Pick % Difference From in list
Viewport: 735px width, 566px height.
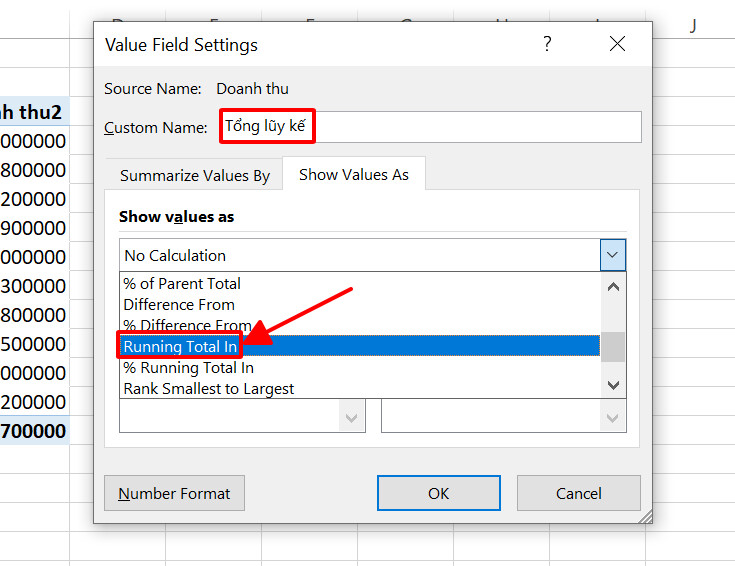tap(360, 325)
